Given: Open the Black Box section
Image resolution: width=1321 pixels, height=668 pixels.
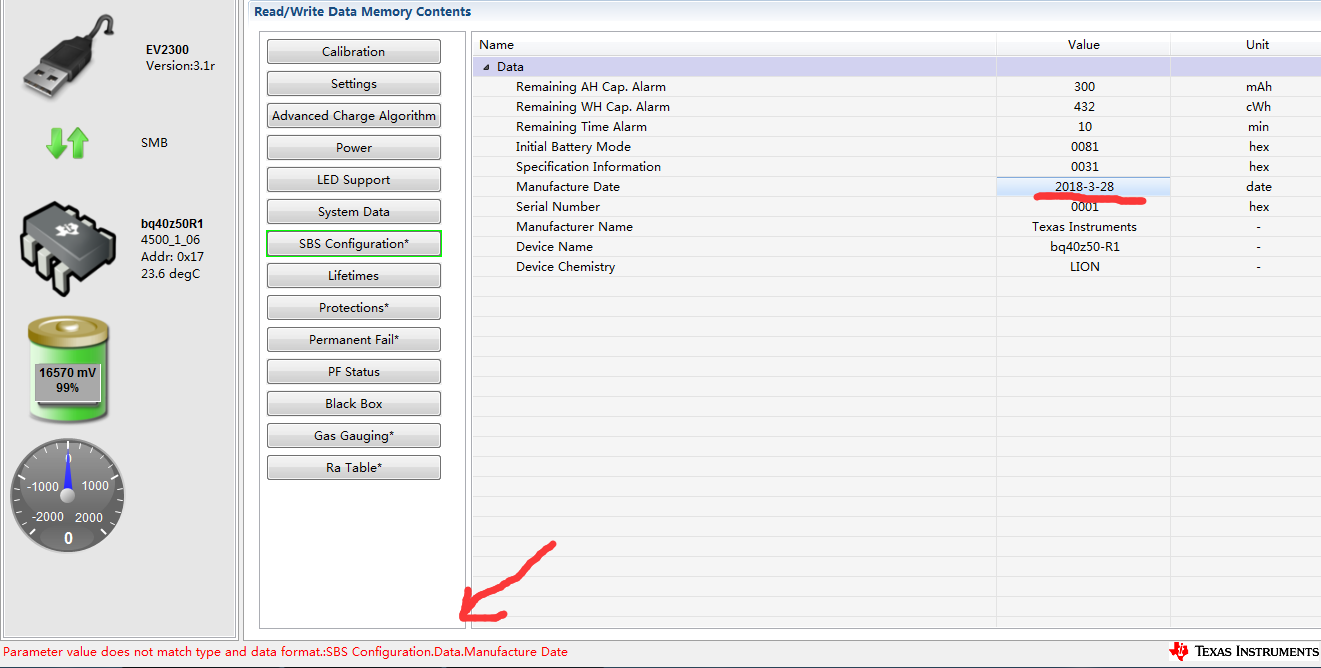Looking at the screenshot, I should (353, 404).
